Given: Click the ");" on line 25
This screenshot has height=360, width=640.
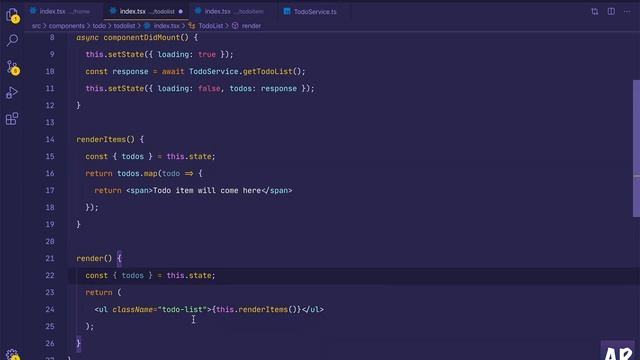Looking at the screenshot, I should (x=89, y=327).
